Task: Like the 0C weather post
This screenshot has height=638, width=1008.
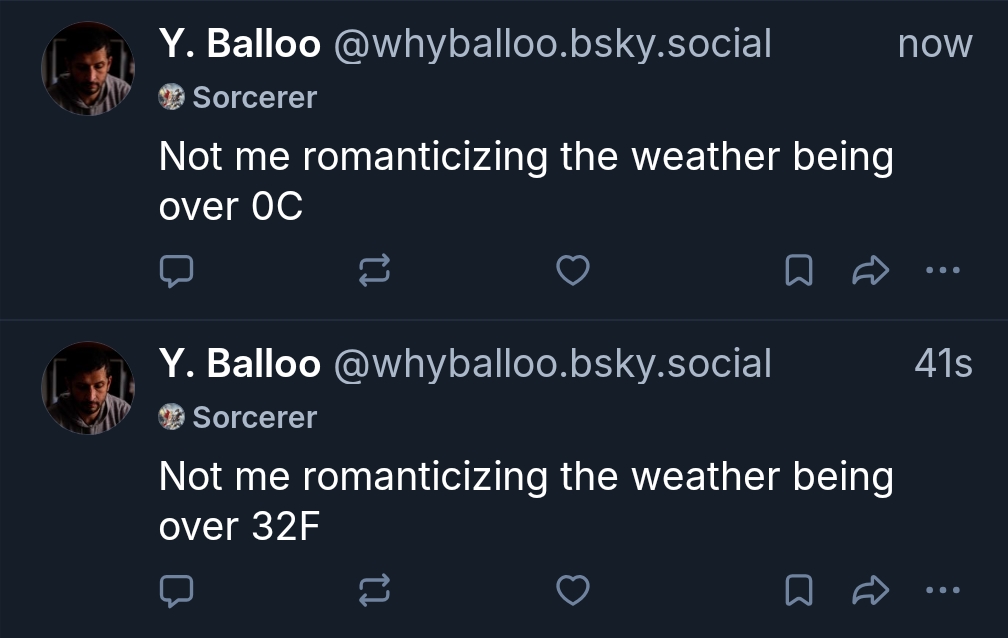Action: point(572,271)
